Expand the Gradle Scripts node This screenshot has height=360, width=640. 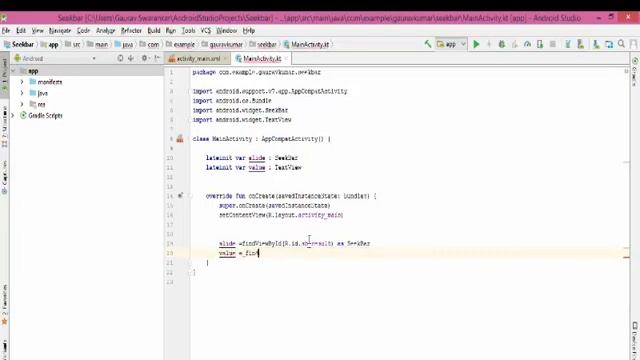pyautogui.click(x=13, y=116)
